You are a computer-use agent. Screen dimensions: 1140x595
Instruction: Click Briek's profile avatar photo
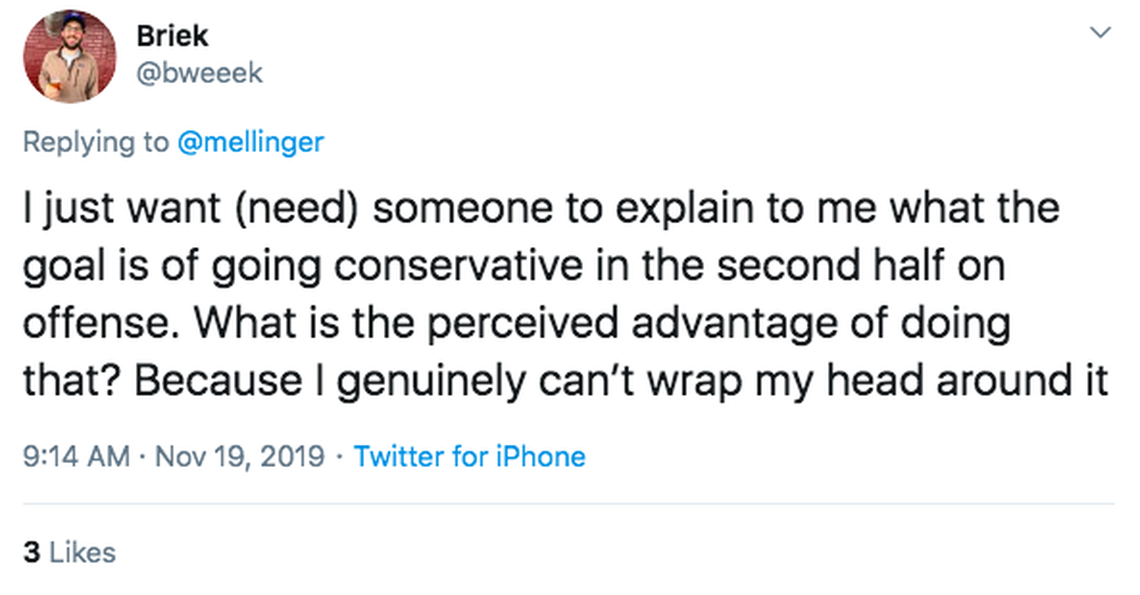69,57
